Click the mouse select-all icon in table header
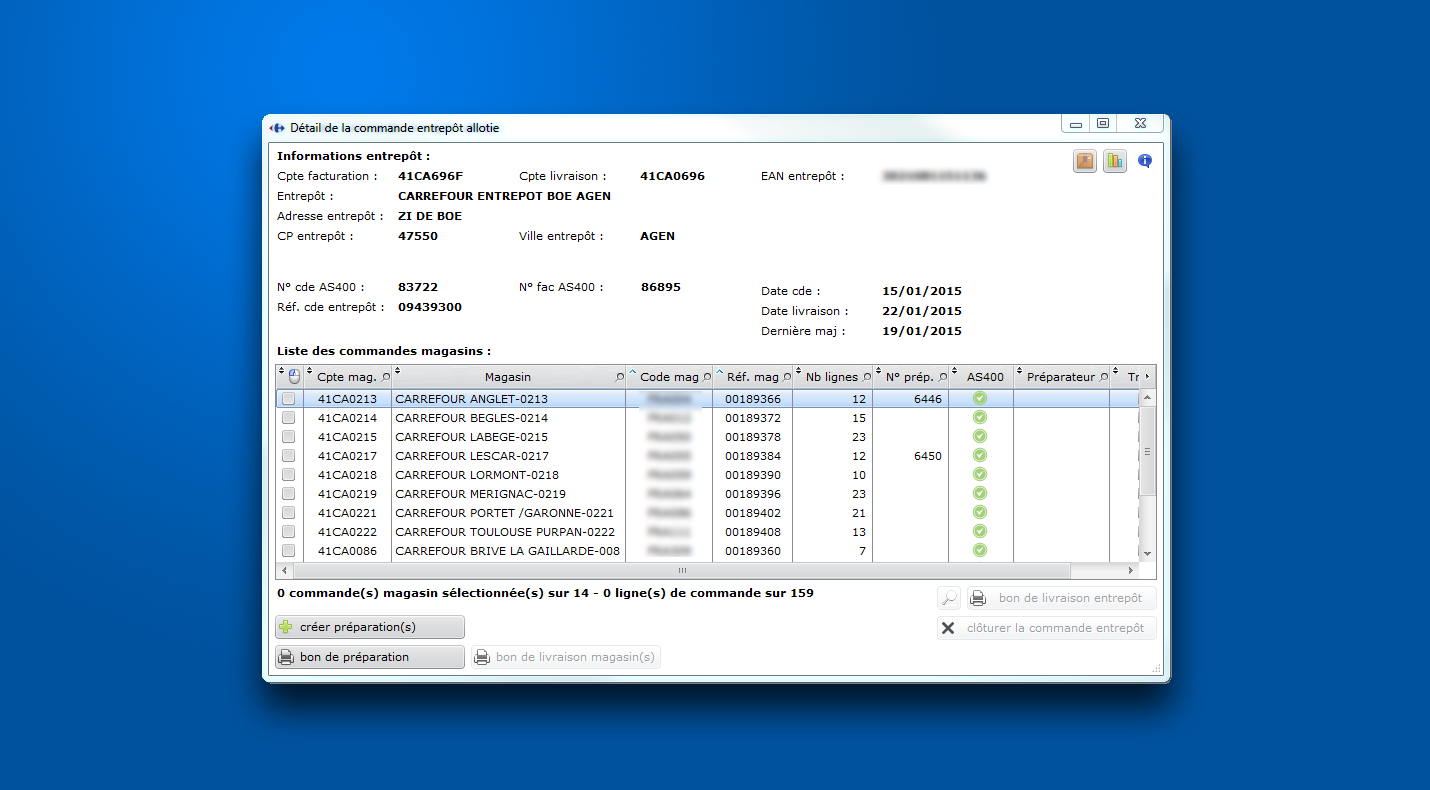1430x790 pixels. pyautogui.click(x=294, y=377)
